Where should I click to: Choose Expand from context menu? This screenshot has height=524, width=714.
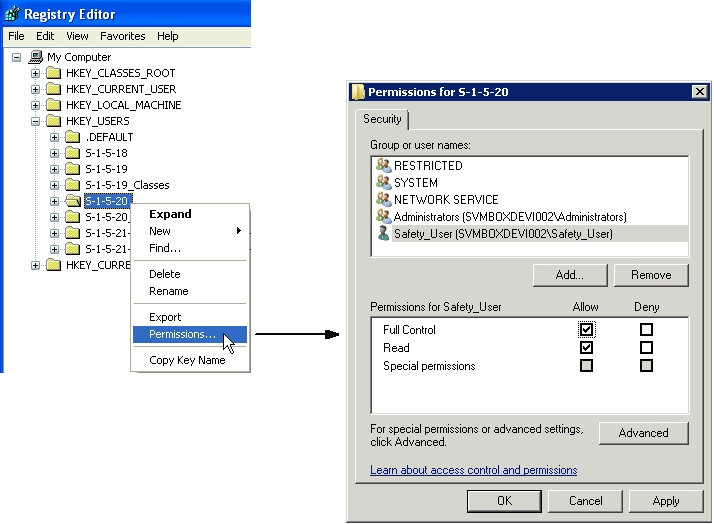tap(190, 214)
